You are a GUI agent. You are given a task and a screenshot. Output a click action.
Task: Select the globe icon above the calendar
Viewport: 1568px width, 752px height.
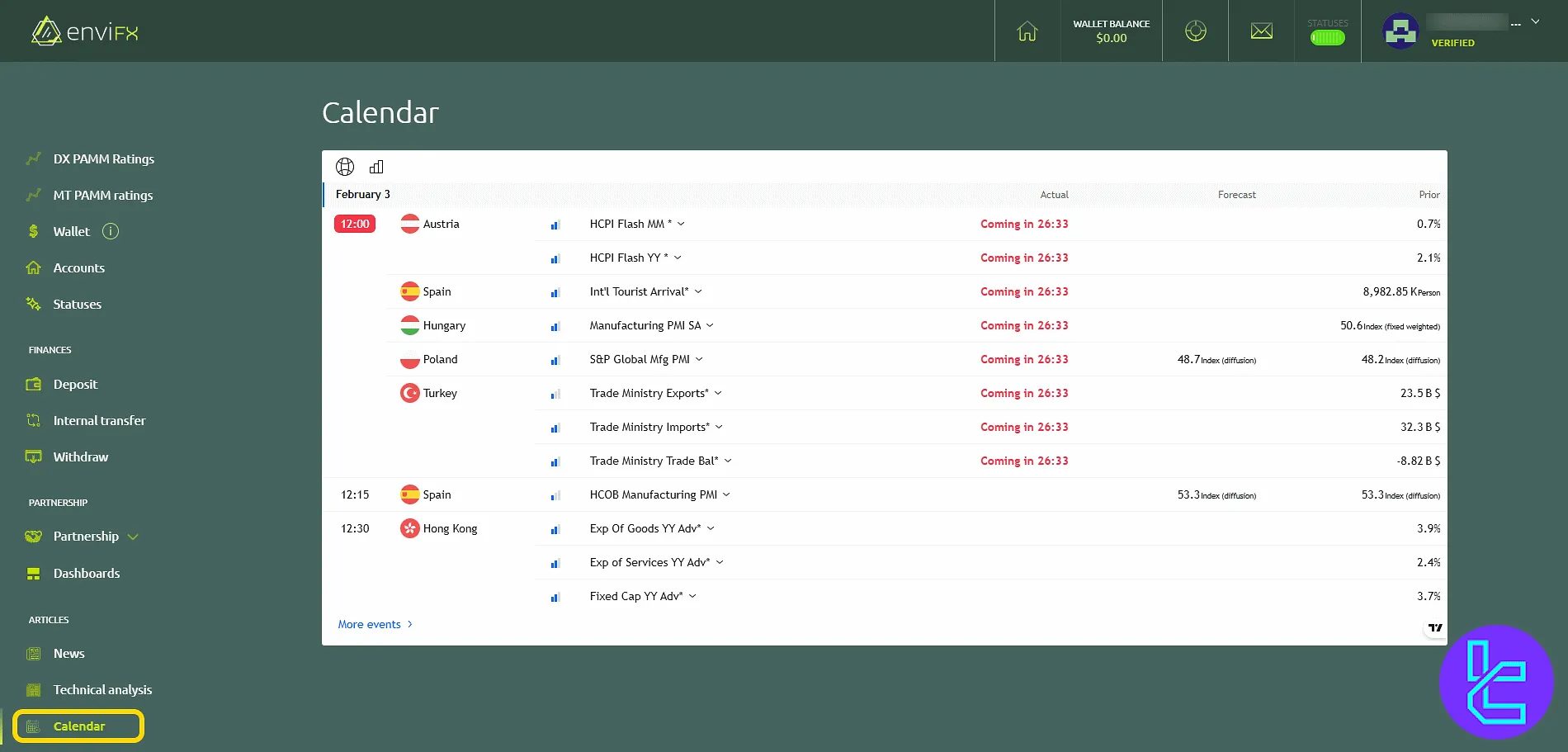(x=345, y=167)
